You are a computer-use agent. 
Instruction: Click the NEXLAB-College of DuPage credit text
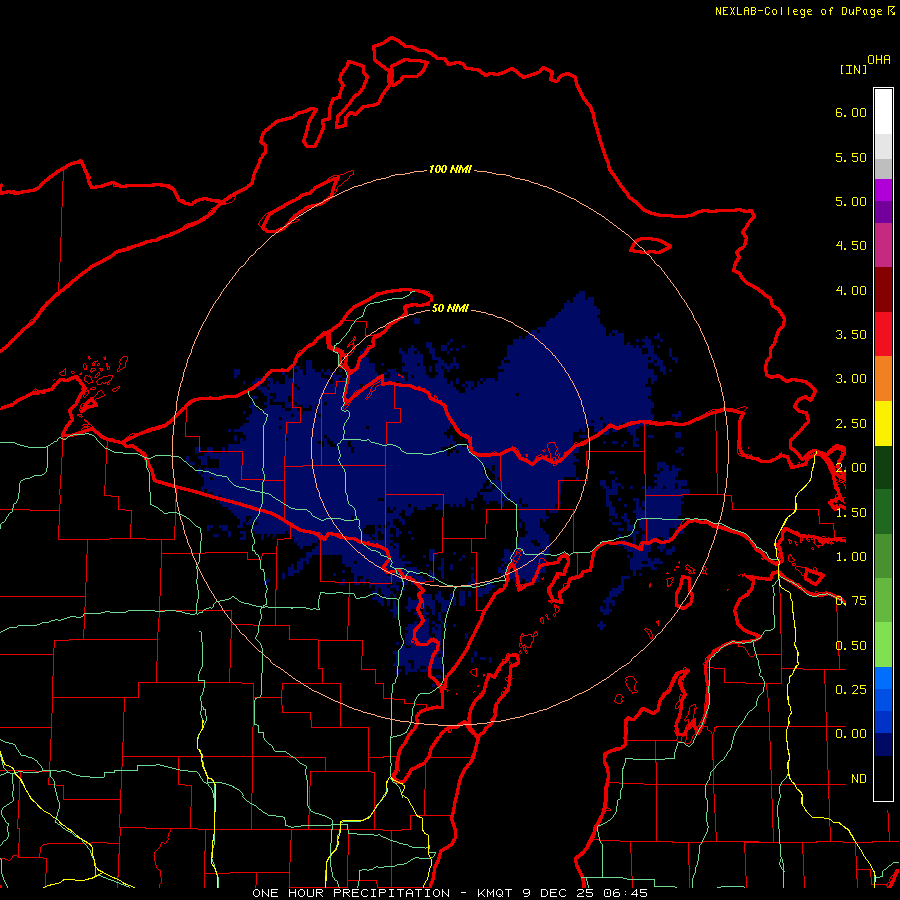(798, 11)
